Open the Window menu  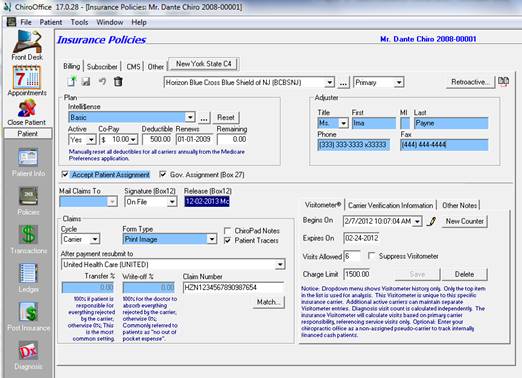(110, 22)
